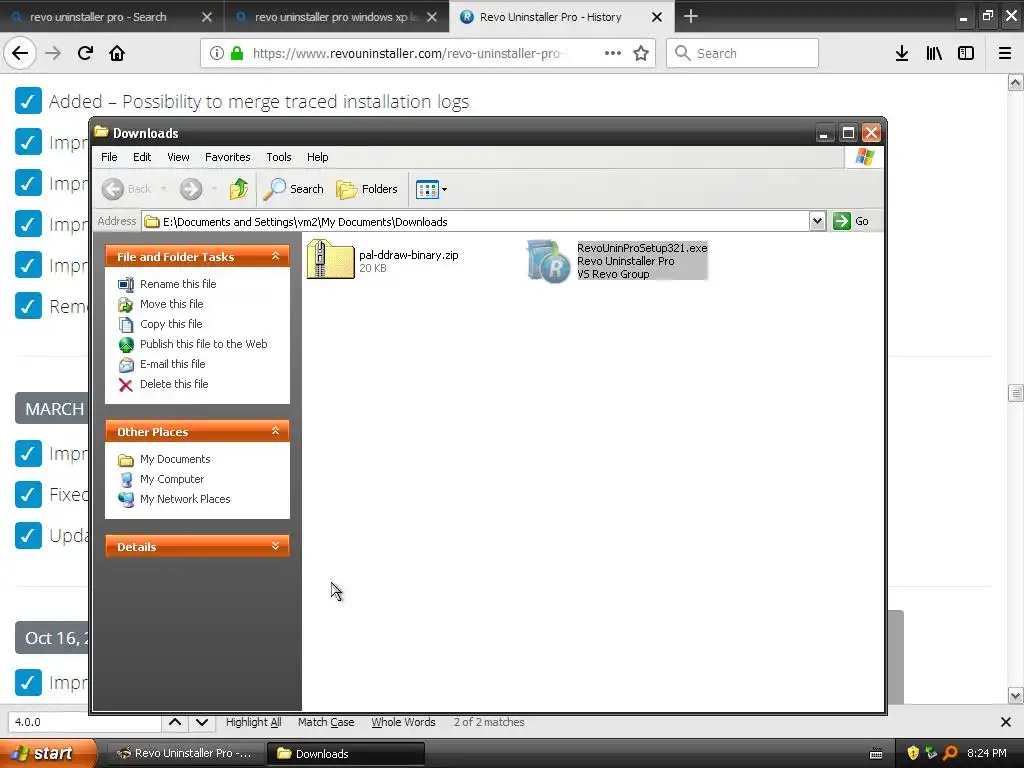Open View menu in Downloads window
The width and height of the screenshot is (1024, 768).
178,157
